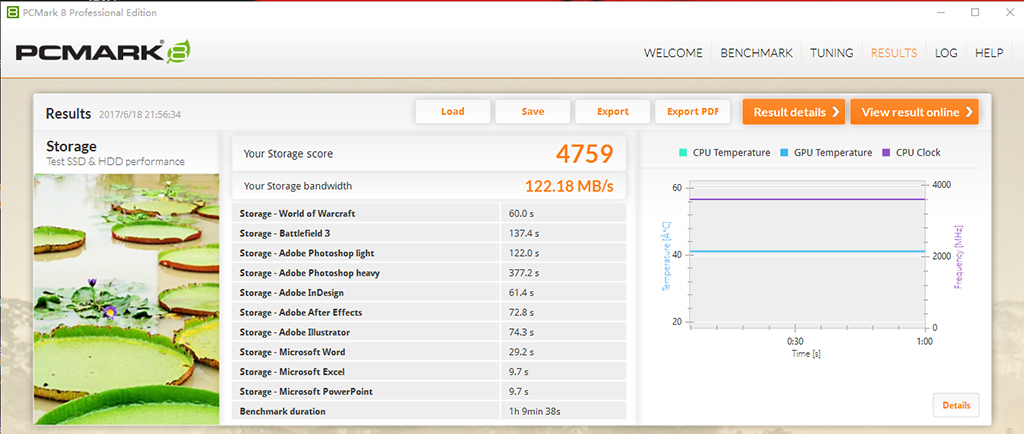Select Storage - Adobe Photoshop heavy row

tap(429, 273)
